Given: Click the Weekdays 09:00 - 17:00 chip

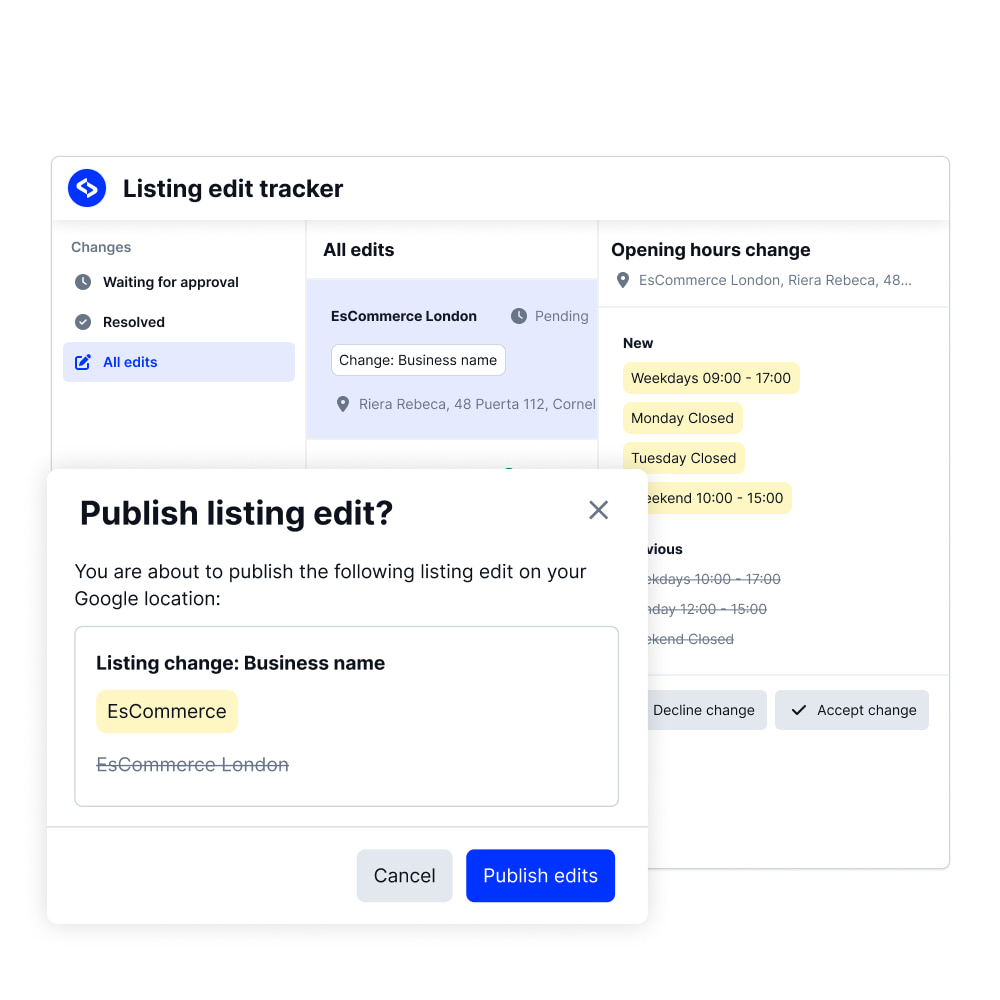Looking at the screenshot, I should [x=711, y=378].
